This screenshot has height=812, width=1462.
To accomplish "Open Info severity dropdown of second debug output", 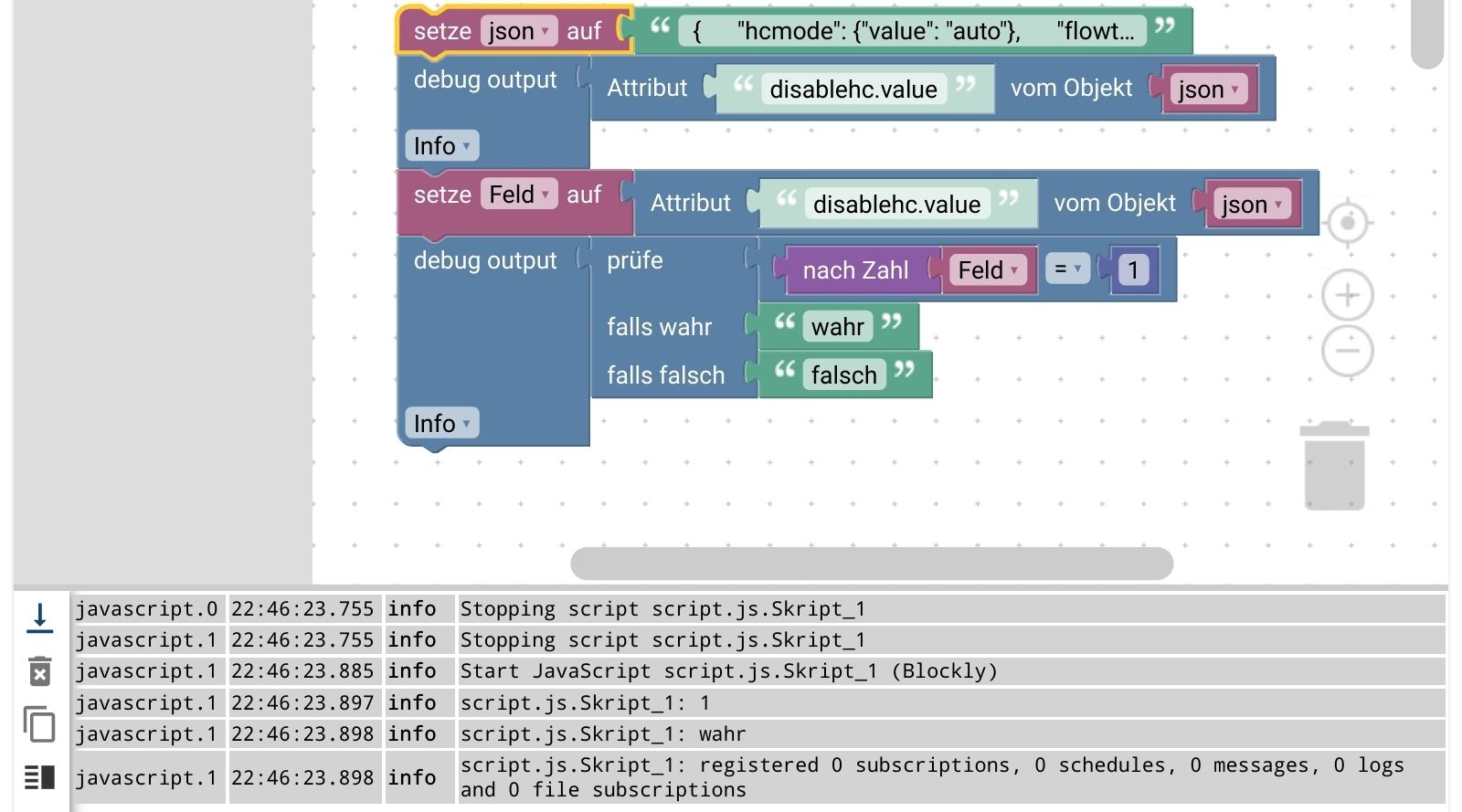I will tap(441, 423).
